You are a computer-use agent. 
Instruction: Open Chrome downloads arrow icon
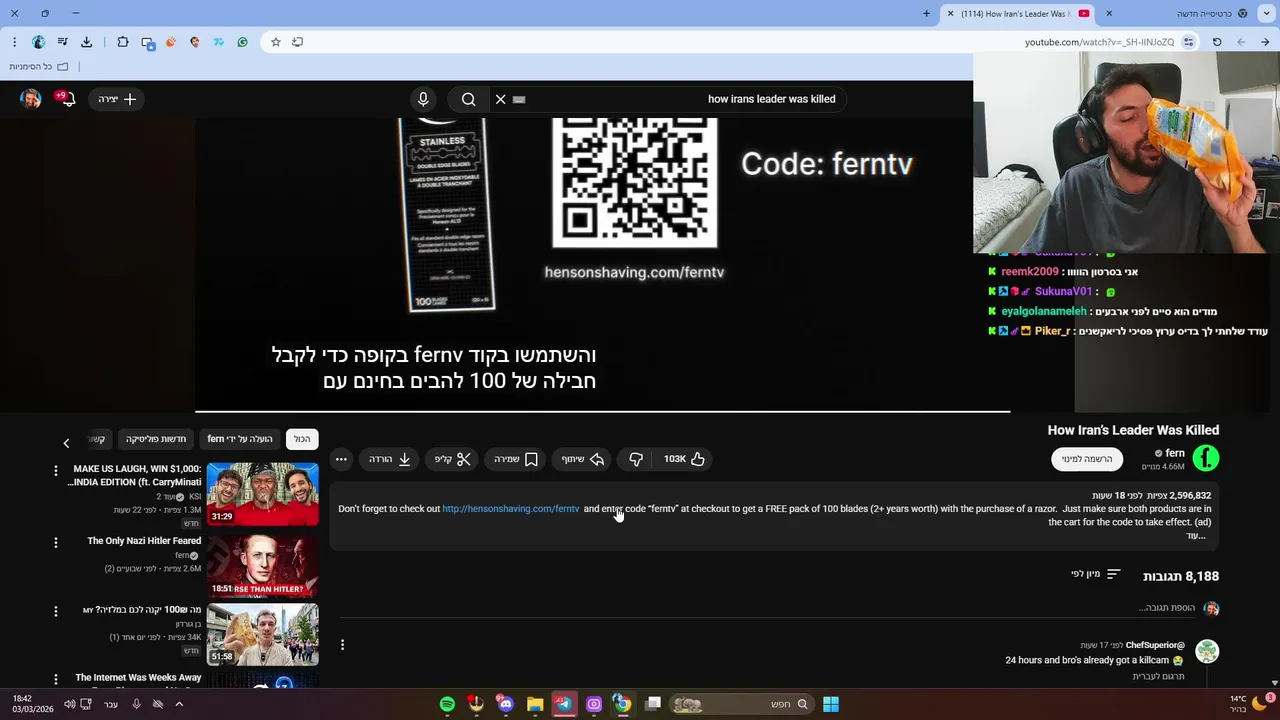click(x=86, y=42)
